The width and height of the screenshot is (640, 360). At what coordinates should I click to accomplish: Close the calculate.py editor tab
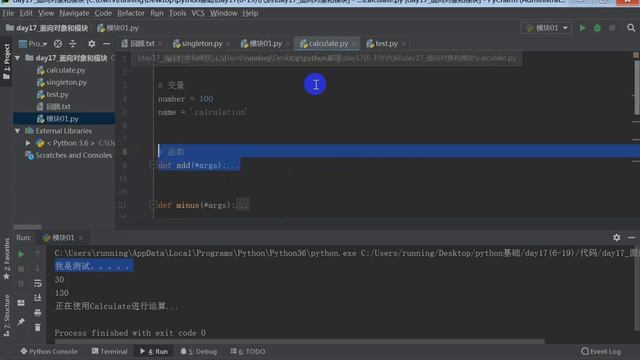355,44
